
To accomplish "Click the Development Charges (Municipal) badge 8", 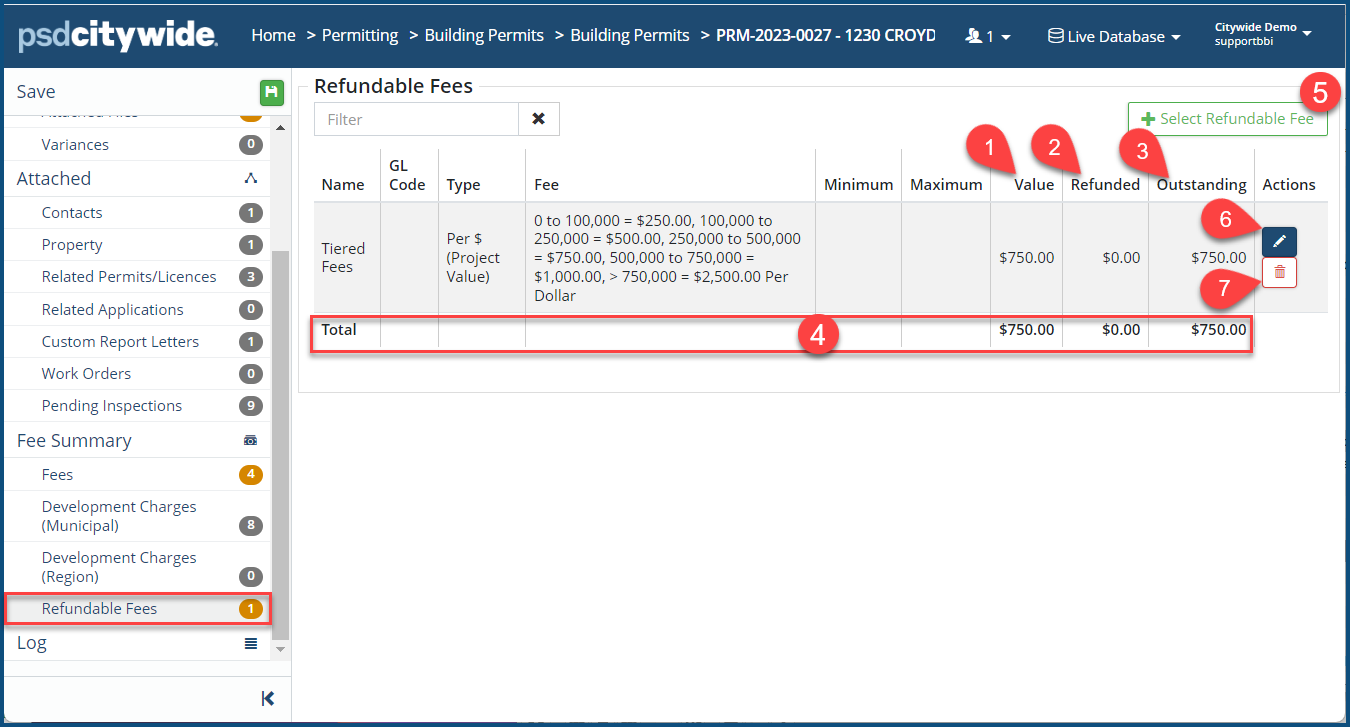I will [x=251, y=526].
